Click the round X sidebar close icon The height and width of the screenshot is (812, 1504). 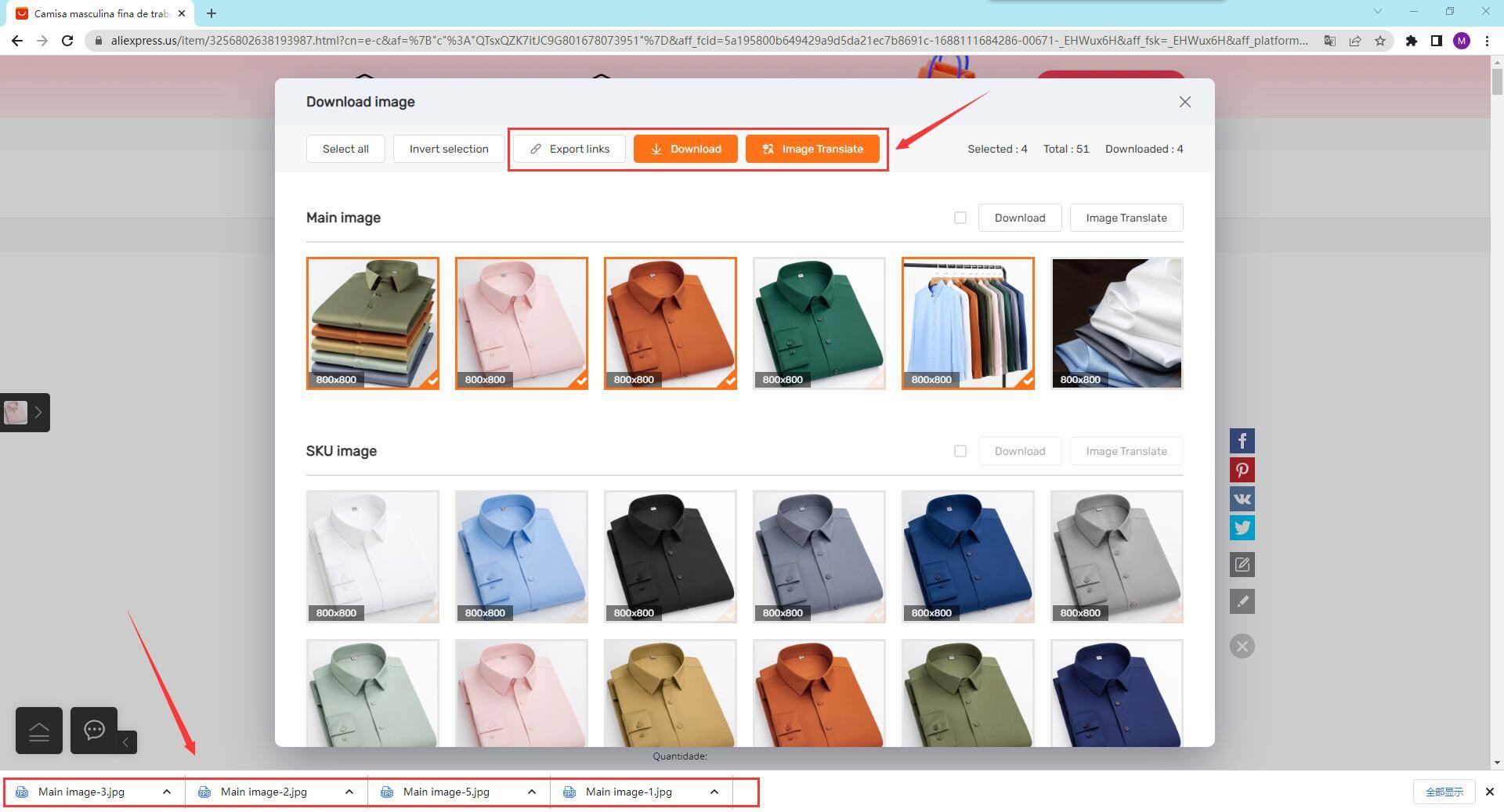coord(1242,646)
